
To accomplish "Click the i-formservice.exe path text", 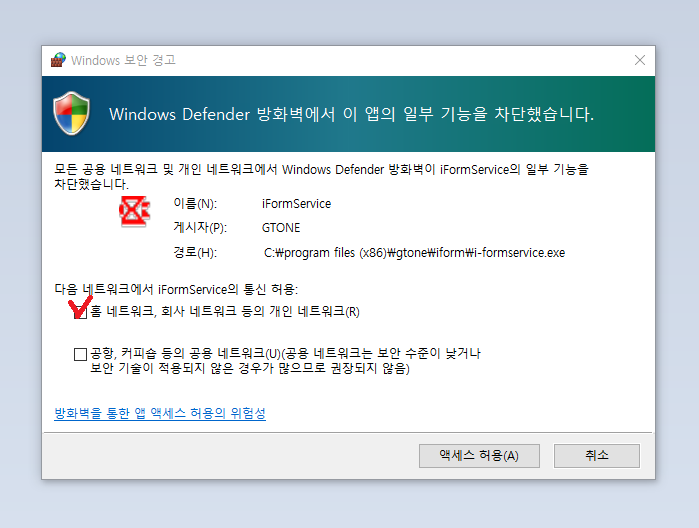I will coord(415,253).
